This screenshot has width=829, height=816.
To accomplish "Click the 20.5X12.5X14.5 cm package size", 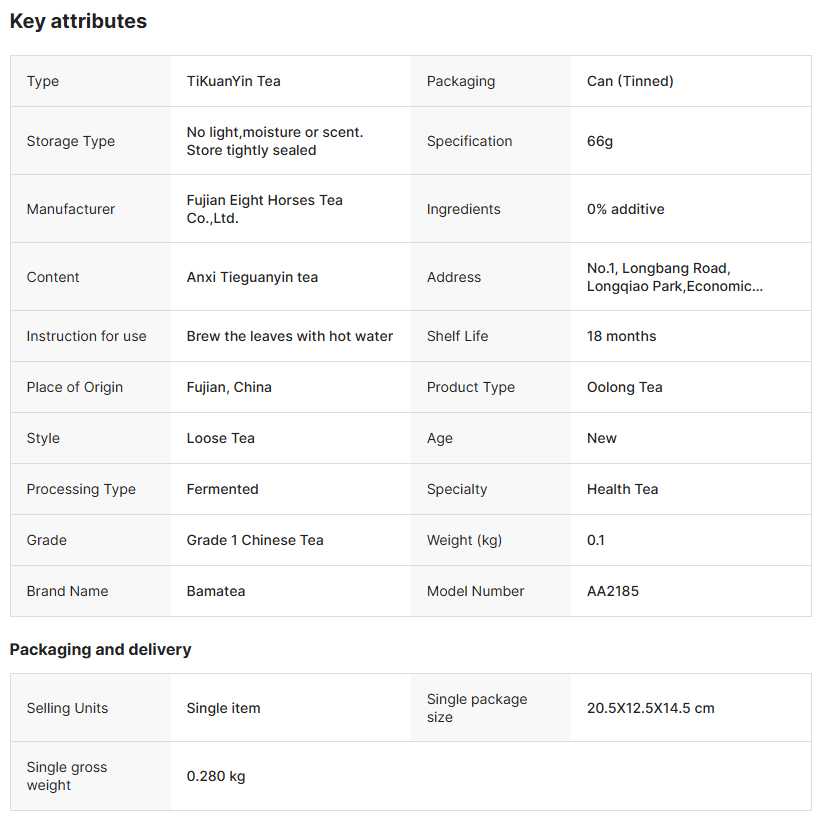I will [650, 708].
